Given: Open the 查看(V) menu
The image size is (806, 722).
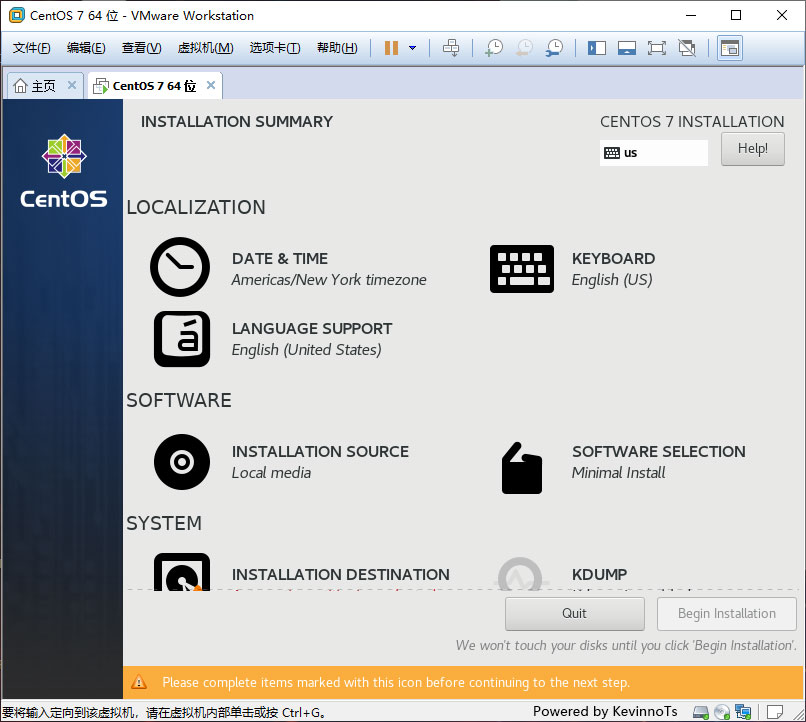Looking at the screenshot, I should [x=141, y=48].
